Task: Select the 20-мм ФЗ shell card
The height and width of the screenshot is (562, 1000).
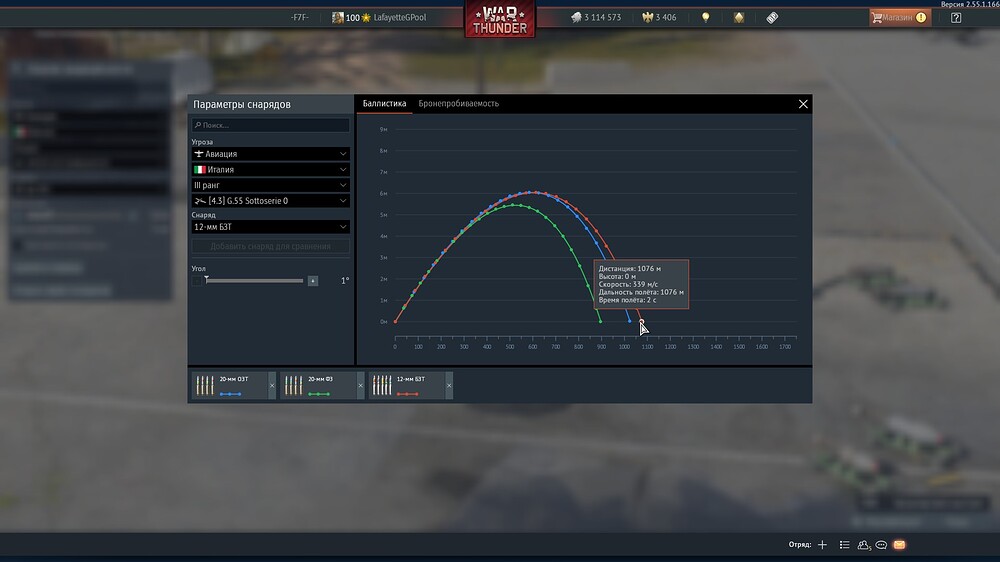Action: [318, 385]
